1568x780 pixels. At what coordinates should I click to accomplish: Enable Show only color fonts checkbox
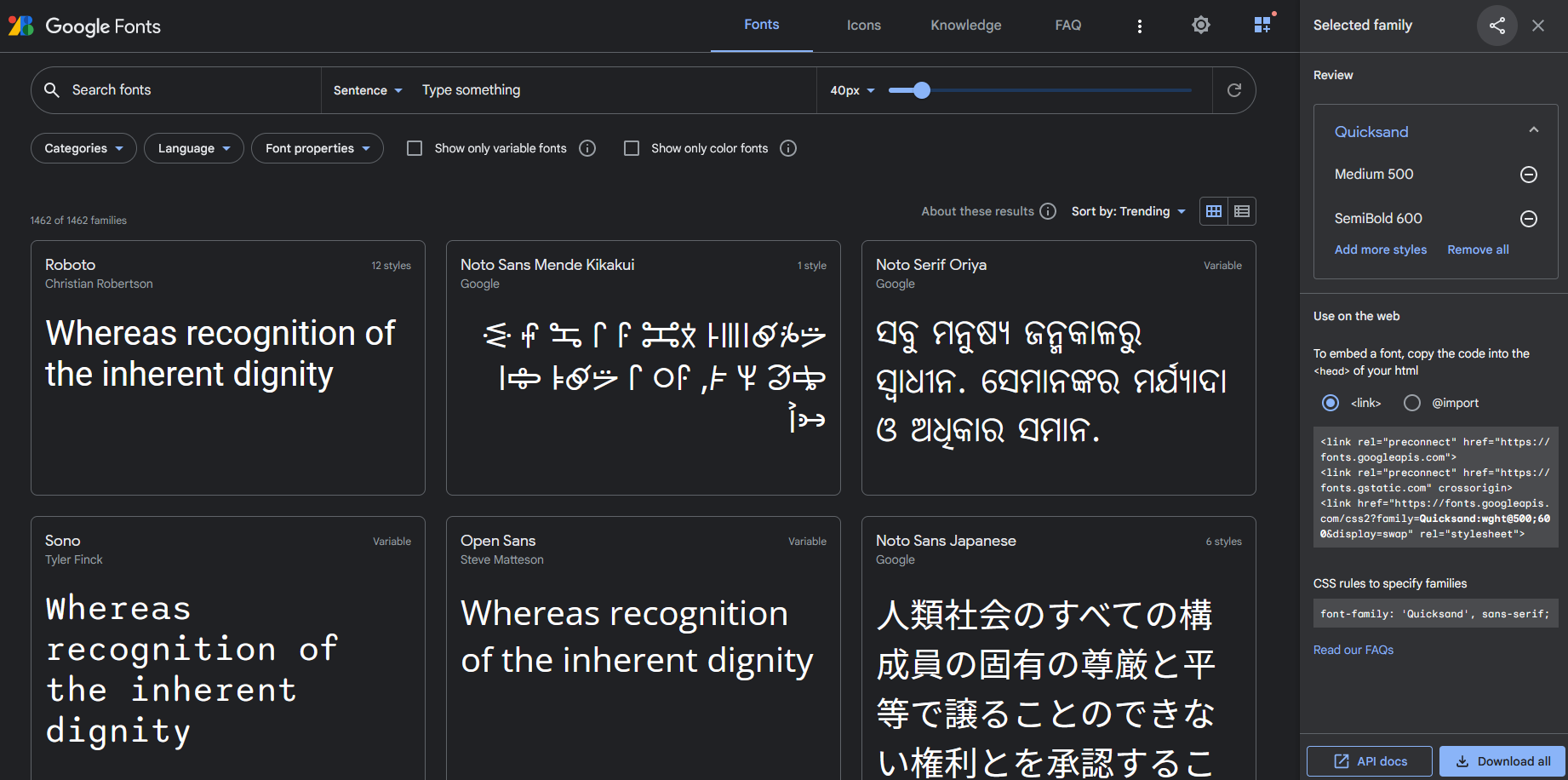[x=632, y=148]
